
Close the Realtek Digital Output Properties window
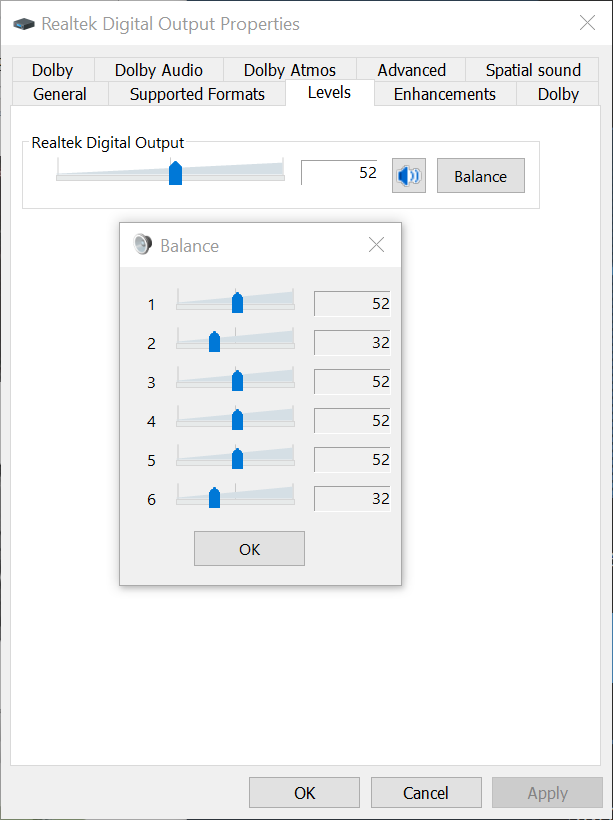(587, 23)
